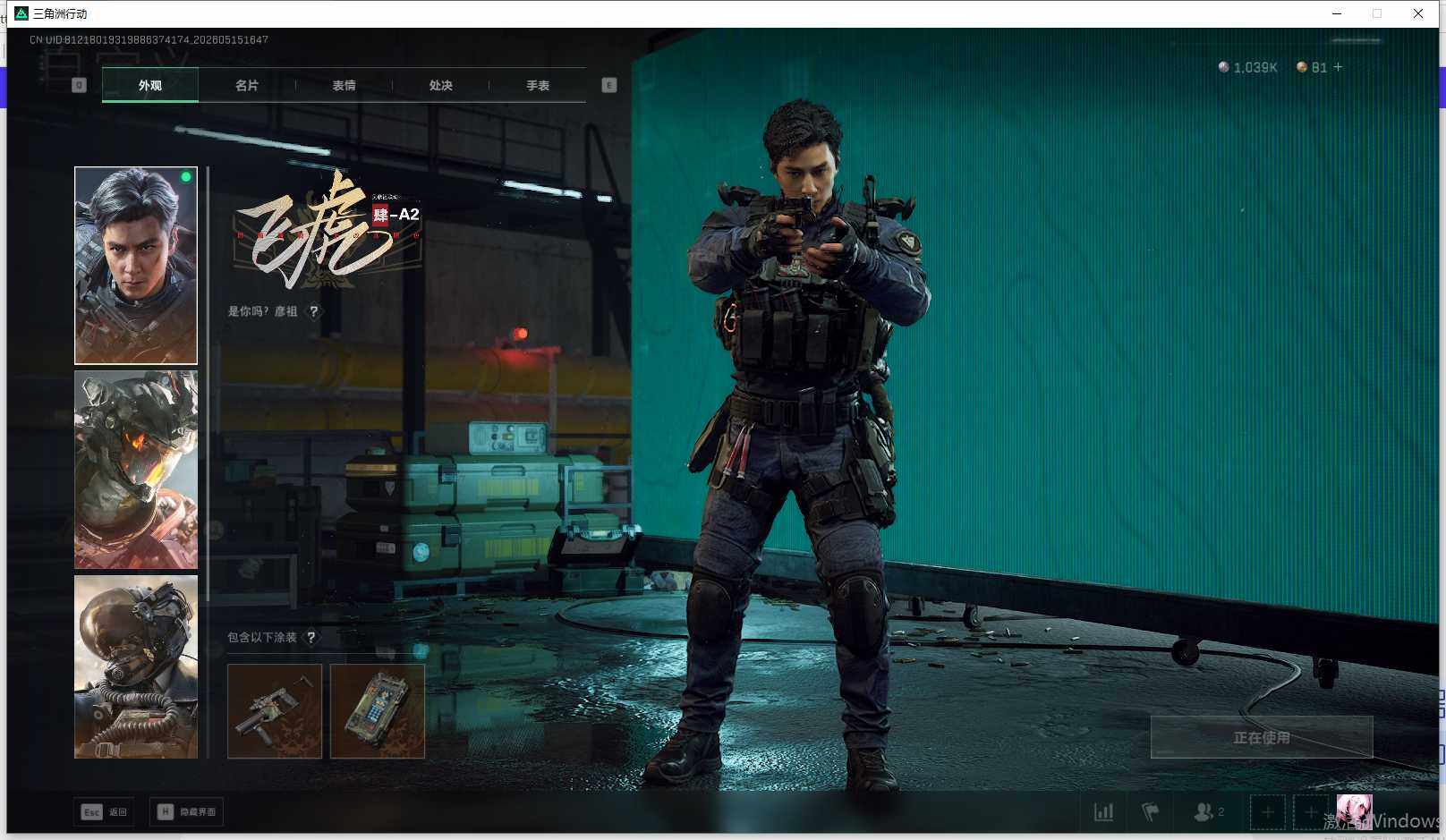Open the pink-haired player avatar

tap(1354, 812)
